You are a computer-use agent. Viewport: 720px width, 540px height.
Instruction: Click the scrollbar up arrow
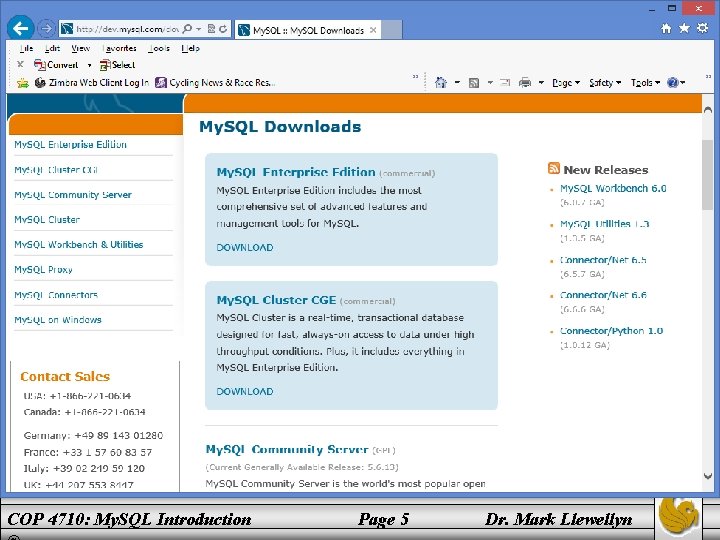708,110
